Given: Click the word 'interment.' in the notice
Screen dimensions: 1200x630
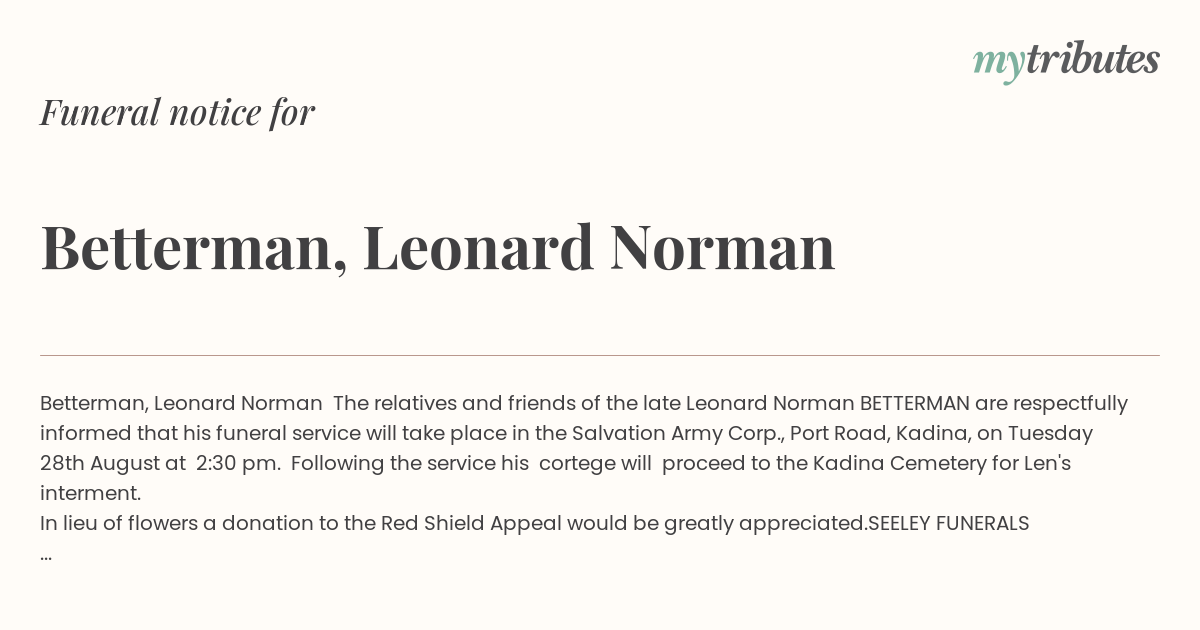Looking at the screenshot, I should coord(91,493).
